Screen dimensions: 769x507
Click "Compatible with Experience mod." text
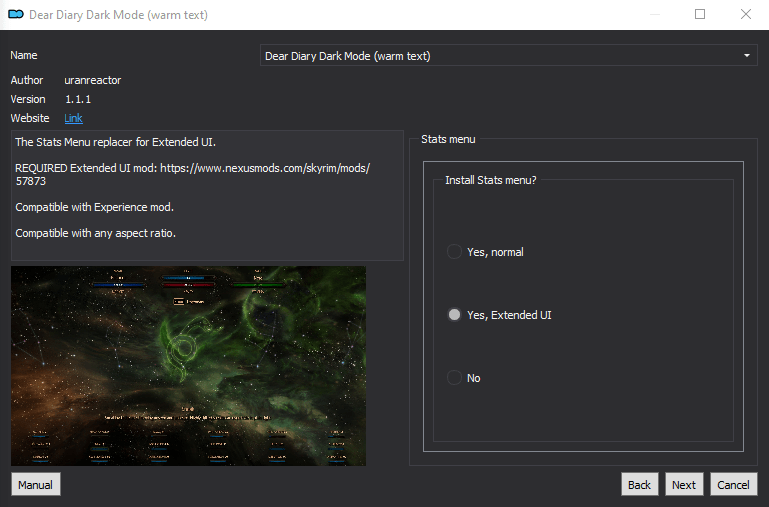pyautogui.click(x=95, y=207)
